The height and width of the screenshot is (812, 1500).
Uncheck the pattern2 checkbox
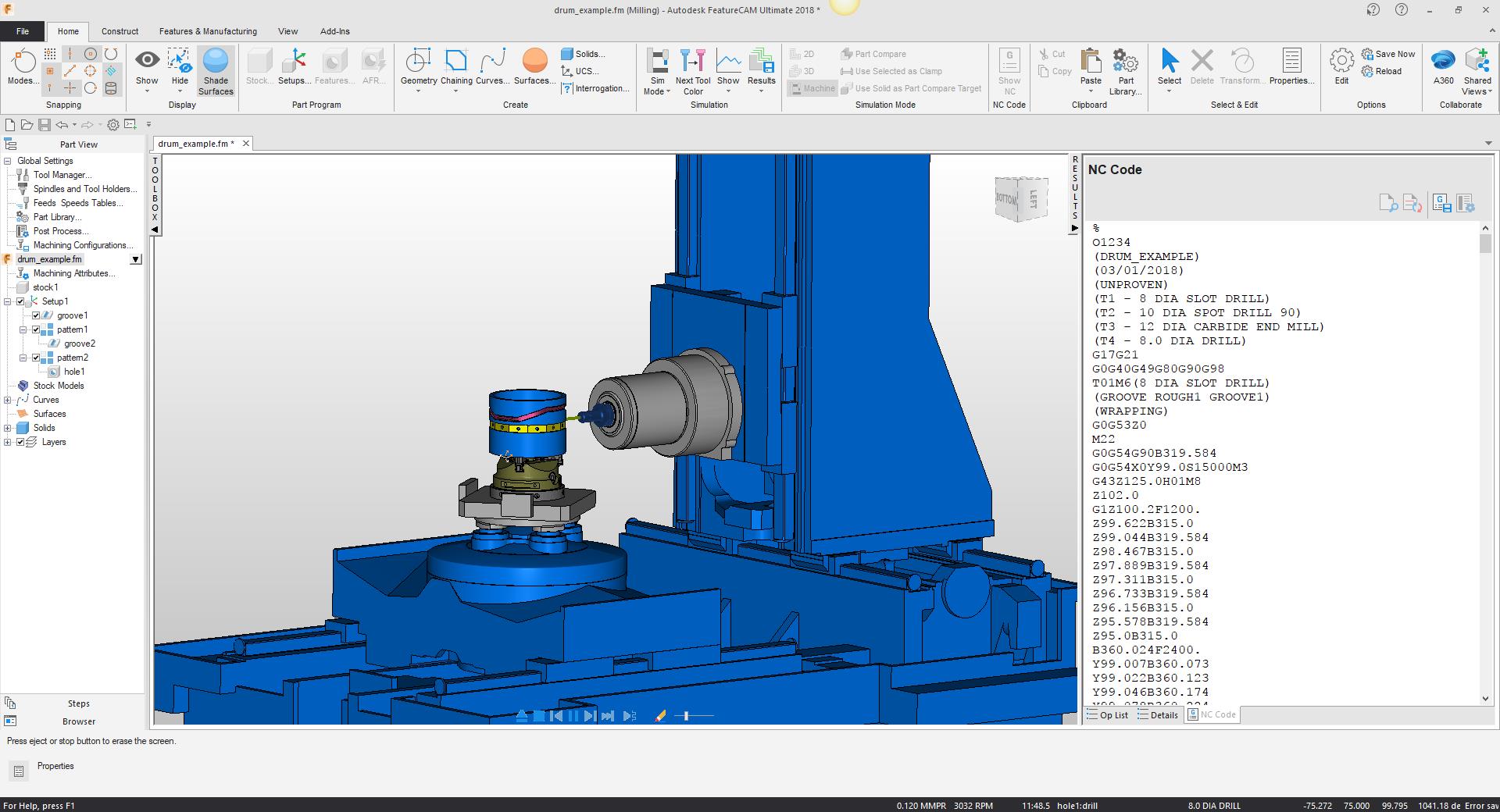pos(36,358)
